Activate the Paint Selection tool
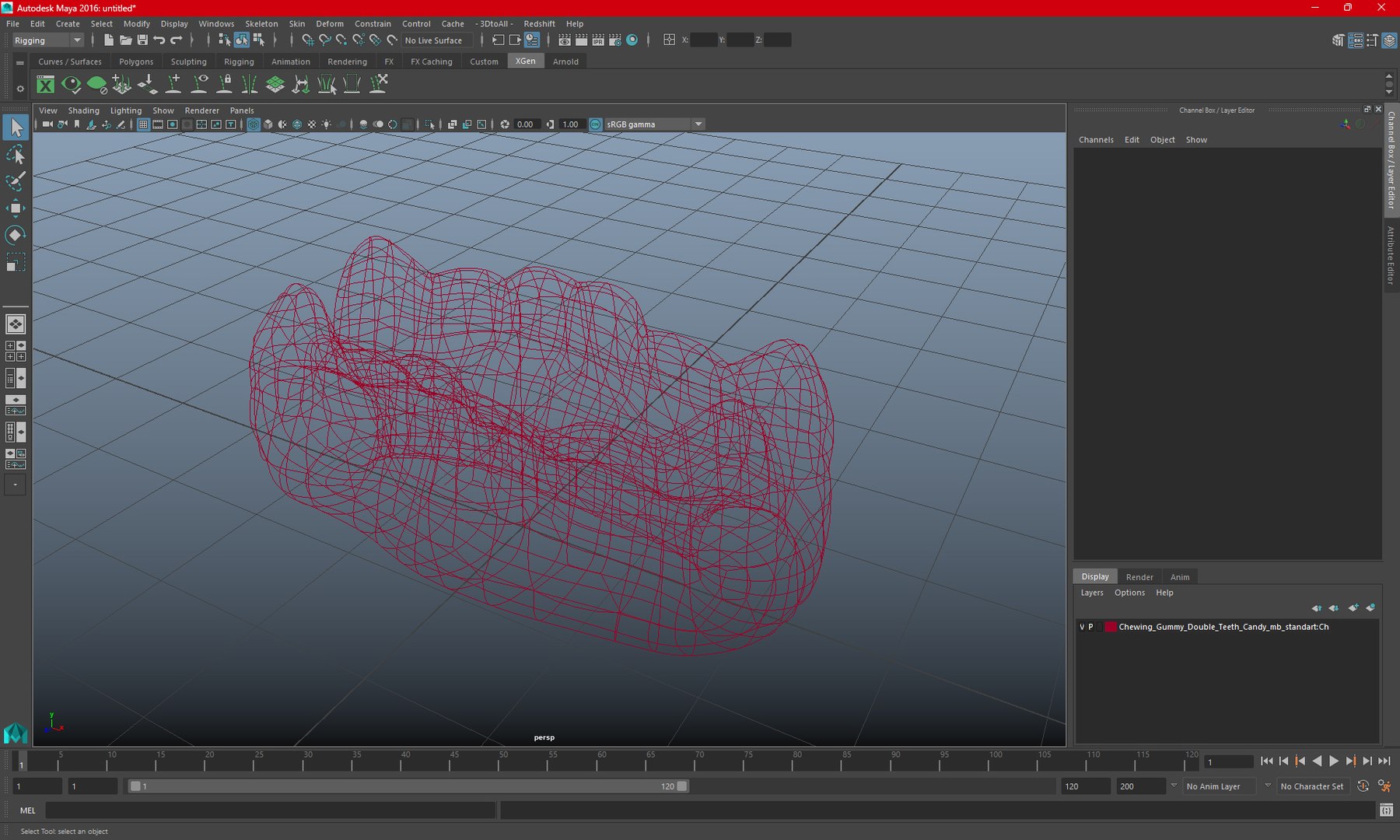This screenshot has width=1400, height=840. 15,181
